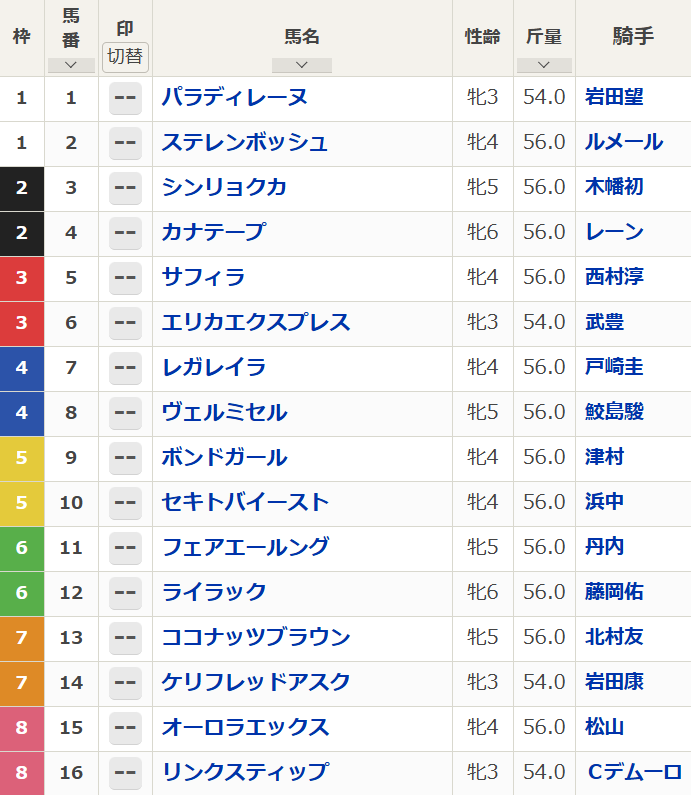691x795 pixels.
Task: View horse details for ココナッツブラウン
Action: (x=256, y=637)
